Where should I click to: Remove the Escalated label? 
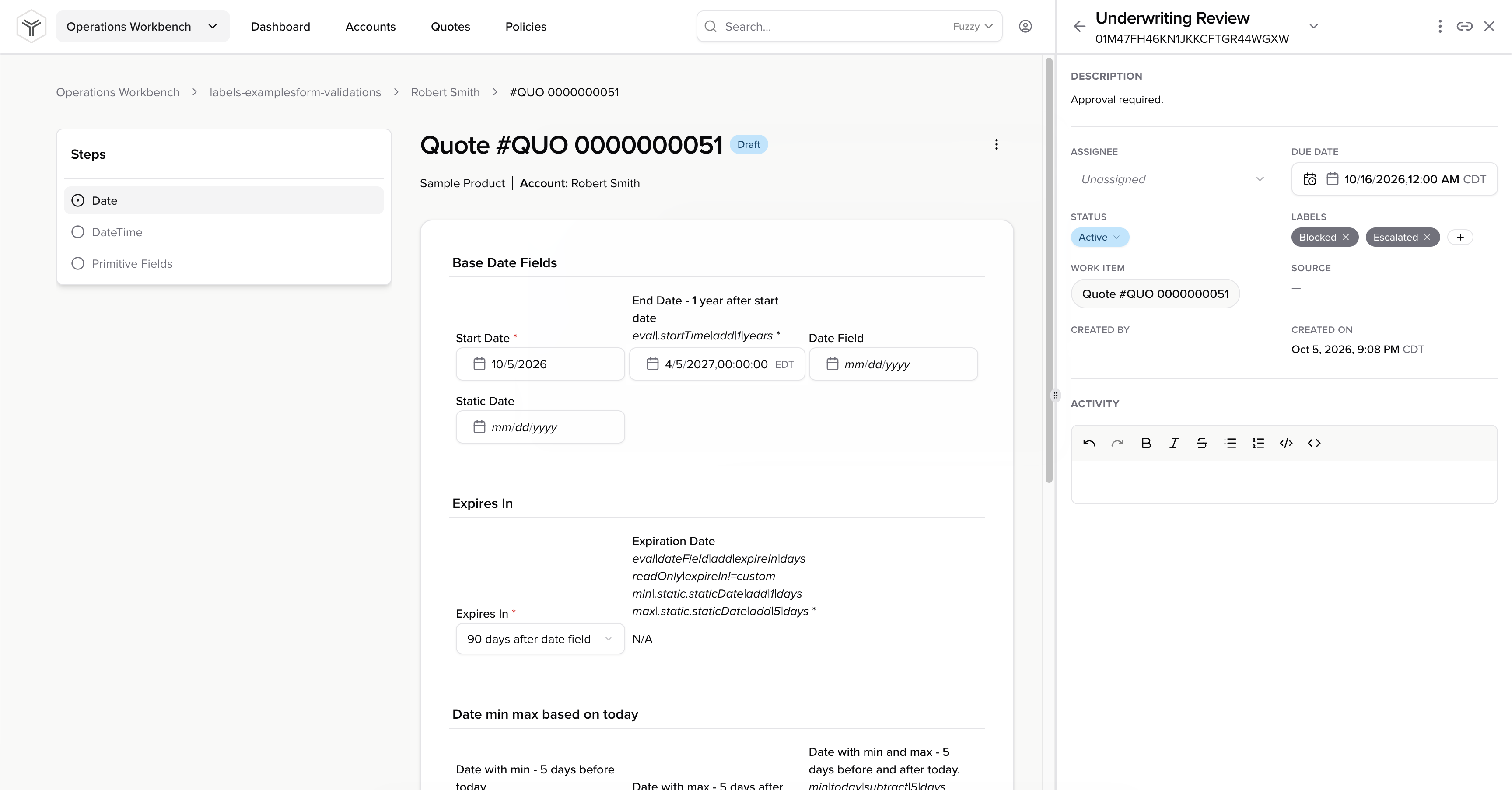click(1427, 237)
